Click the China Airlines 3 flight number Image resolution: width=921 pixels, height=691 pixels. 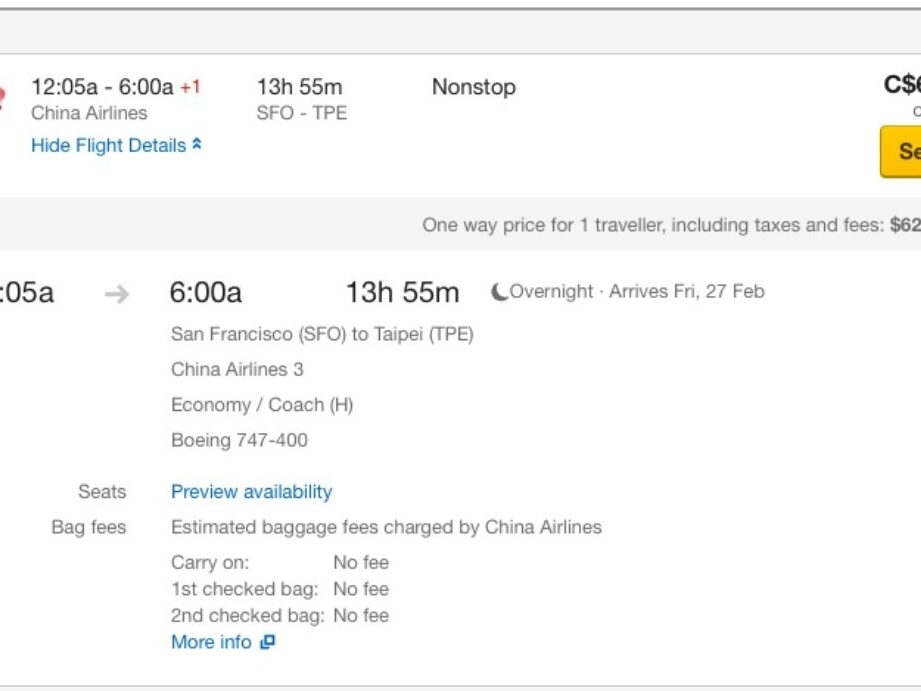point(237,370)
